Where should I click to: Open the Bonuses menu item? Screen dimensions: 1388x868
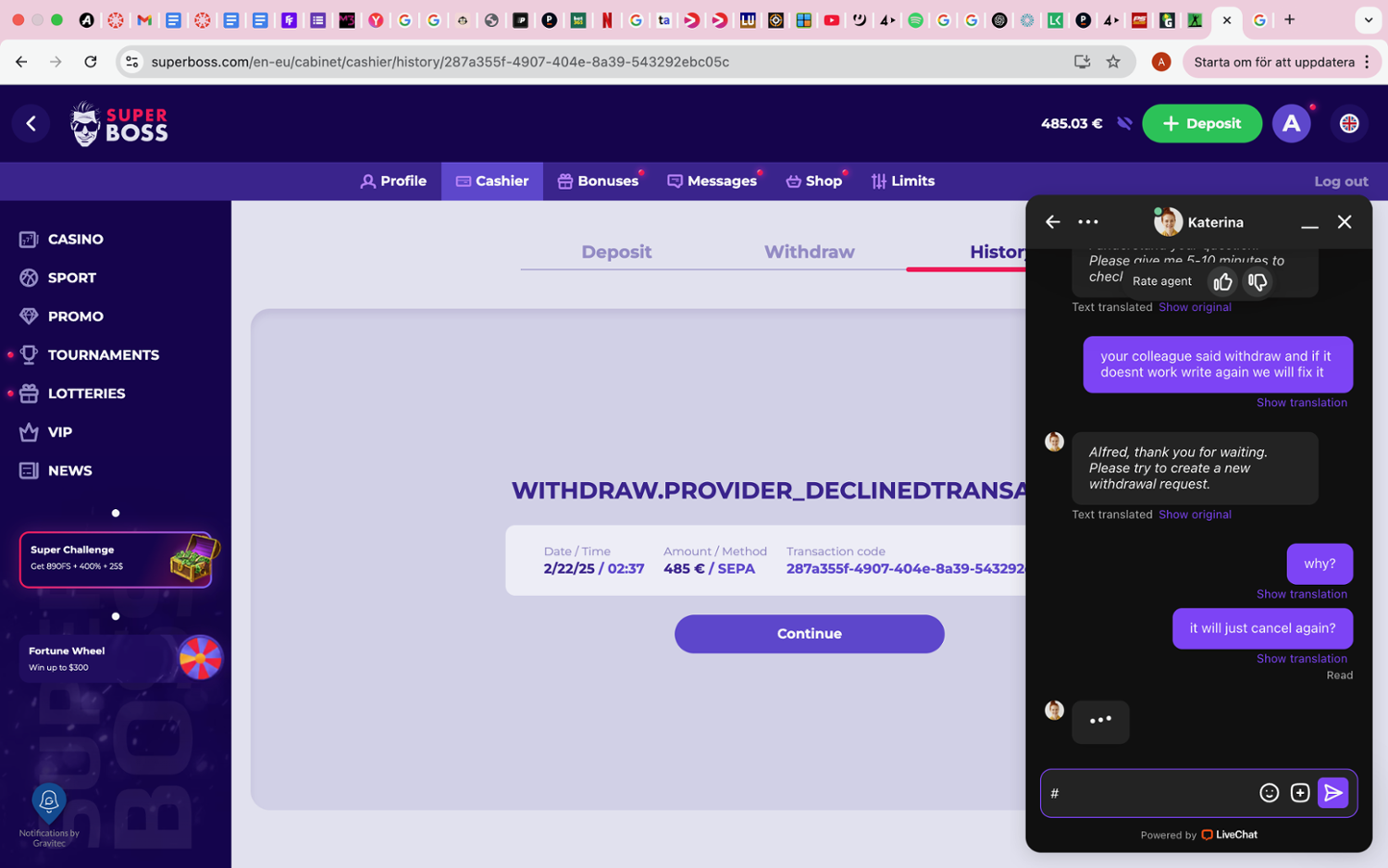point(598,181)
